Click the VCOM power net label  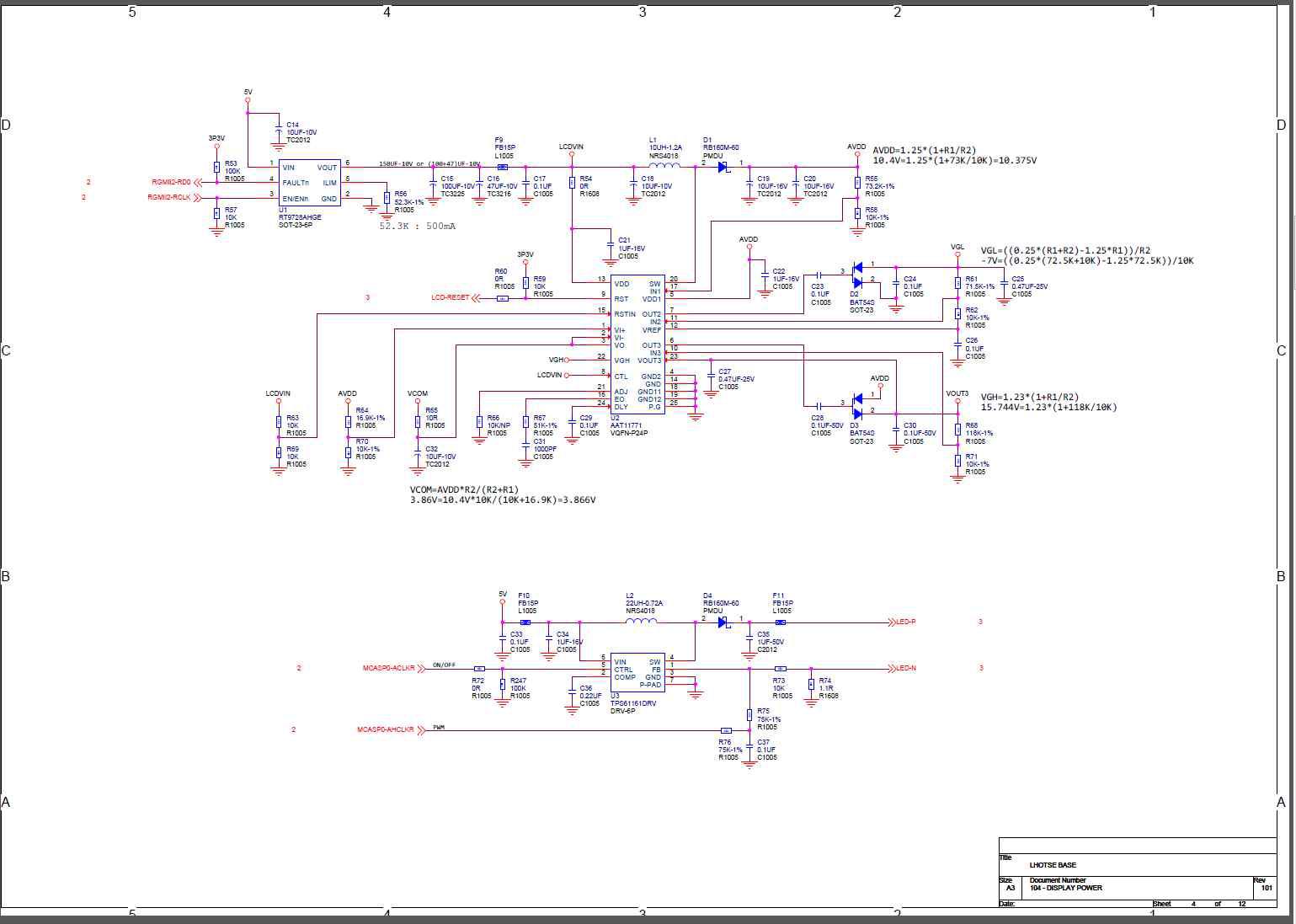pyautogui.click(x=418, y=393)
